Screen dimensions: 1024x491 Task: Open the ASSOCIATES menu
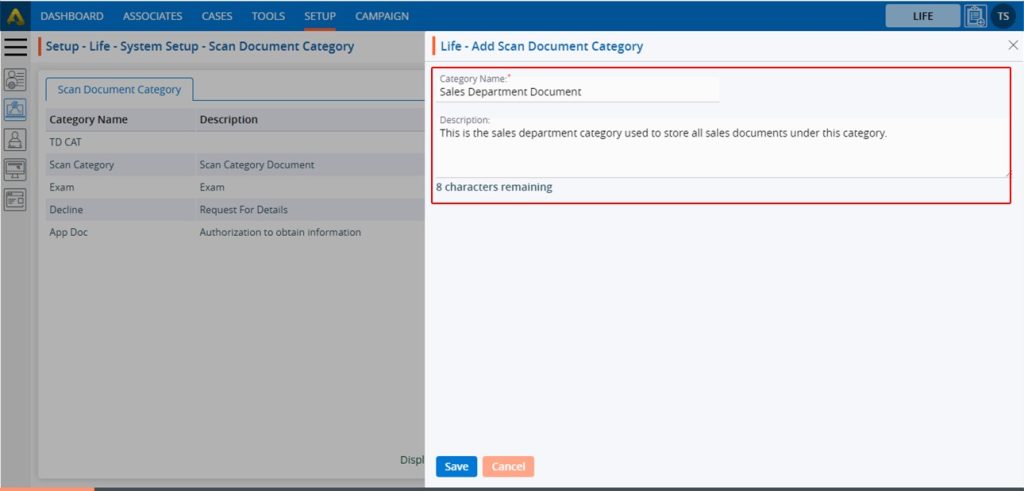point(152,16)
